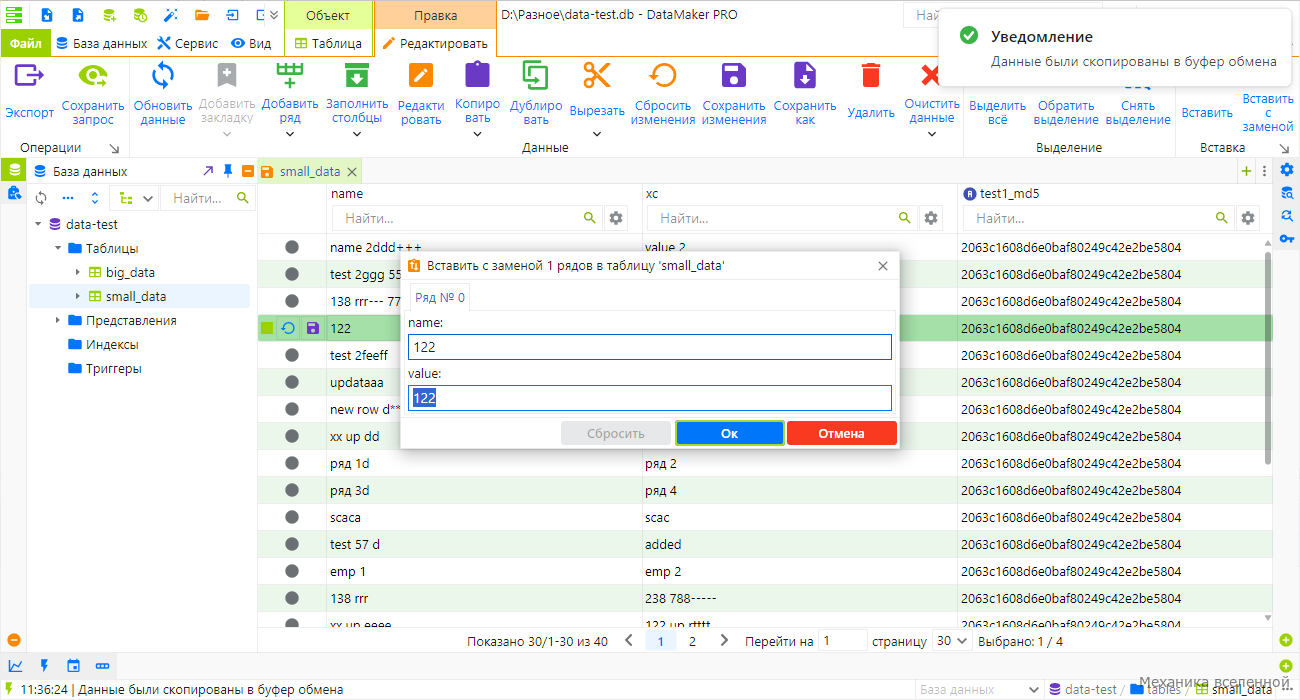Click Сохранить запрос icon
1300x700 pixels.
point(93,76)
